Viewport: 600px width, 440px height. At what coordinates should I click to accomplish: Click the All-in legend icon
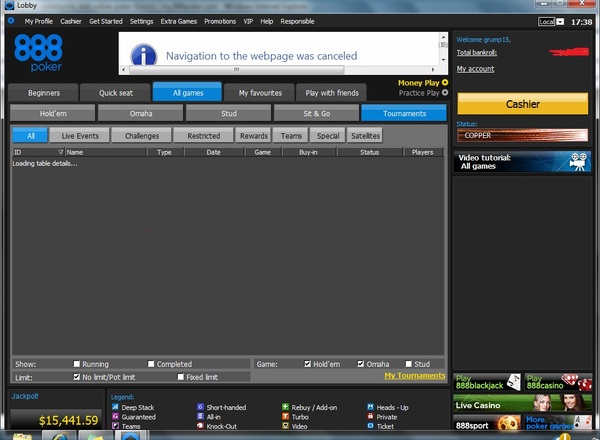click(200, 416)
